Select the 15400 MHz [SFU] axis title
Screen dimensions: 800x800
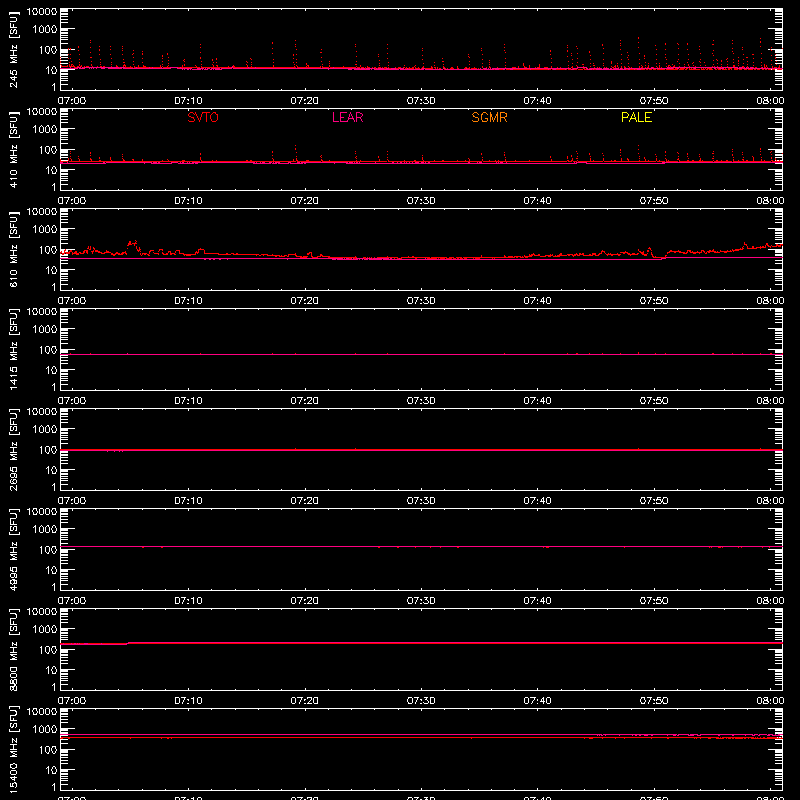(13, 749)
